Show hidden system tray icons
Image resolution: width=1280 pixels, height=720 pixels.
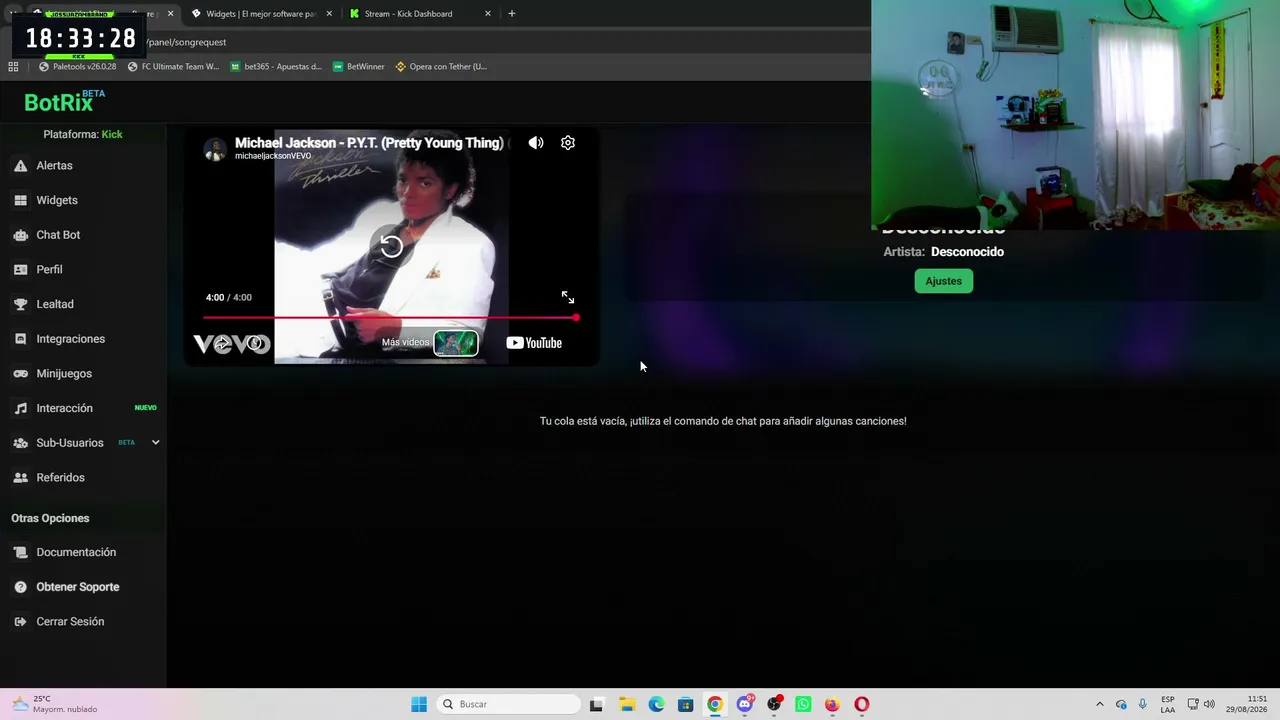1100,704
